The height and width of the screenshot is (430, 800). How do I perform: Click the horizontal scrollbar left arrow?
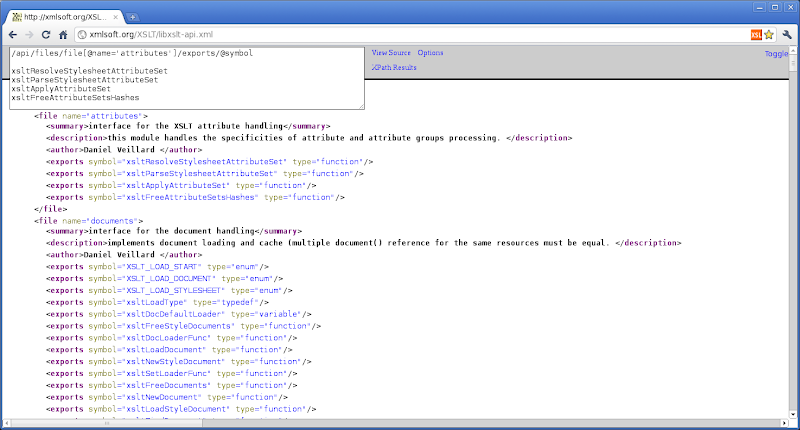click(x=6, y=423)
